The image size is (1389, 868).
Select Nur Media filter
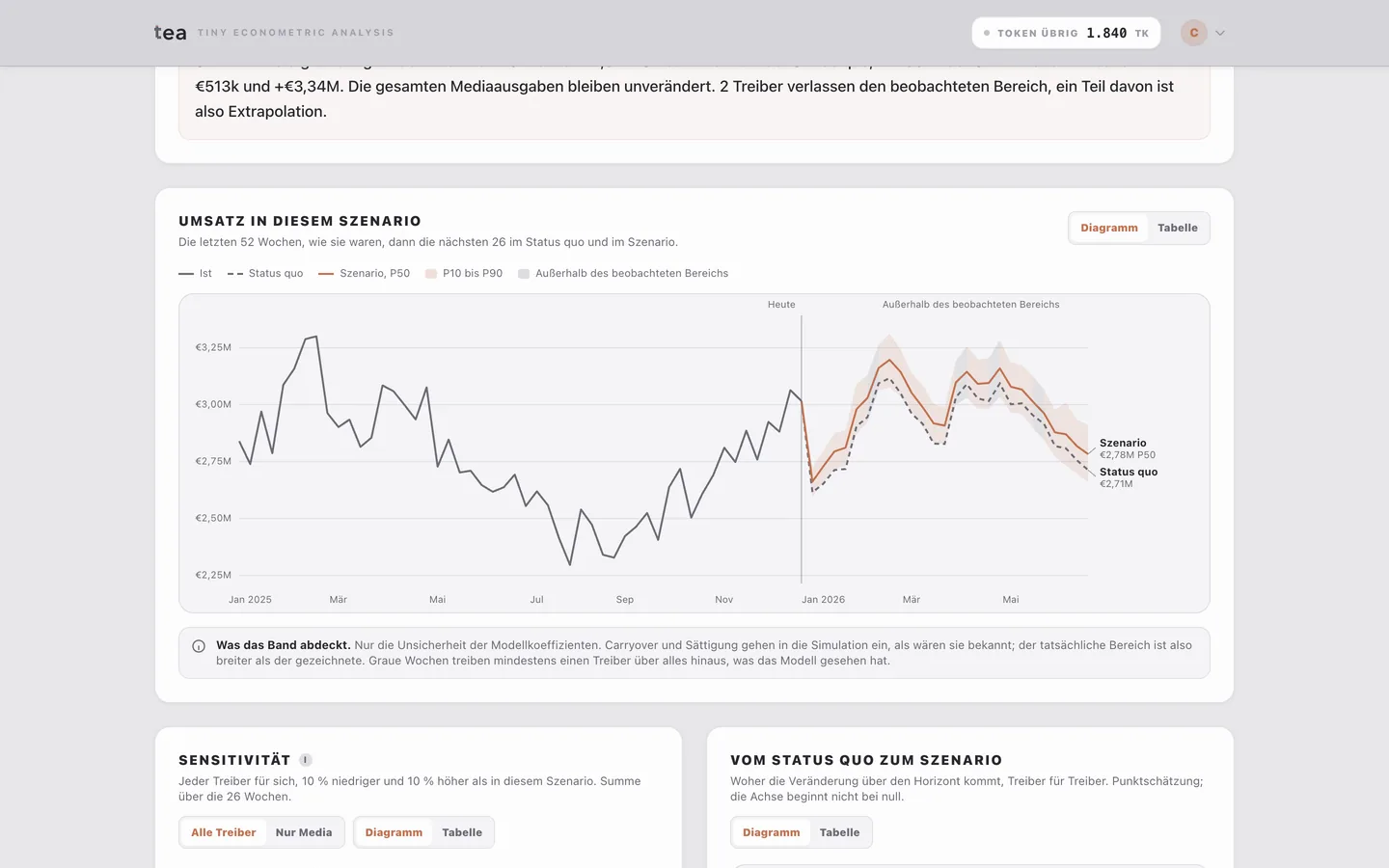click(304, 832)
